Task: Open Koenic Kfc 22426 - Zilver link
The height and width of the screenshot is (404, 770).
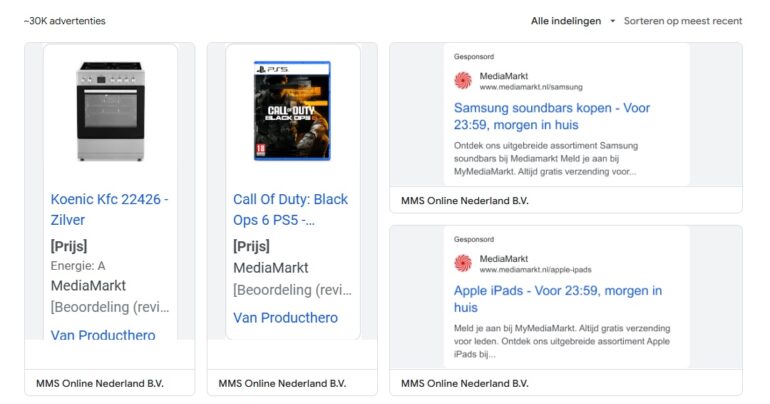Action: click(109, 210)
